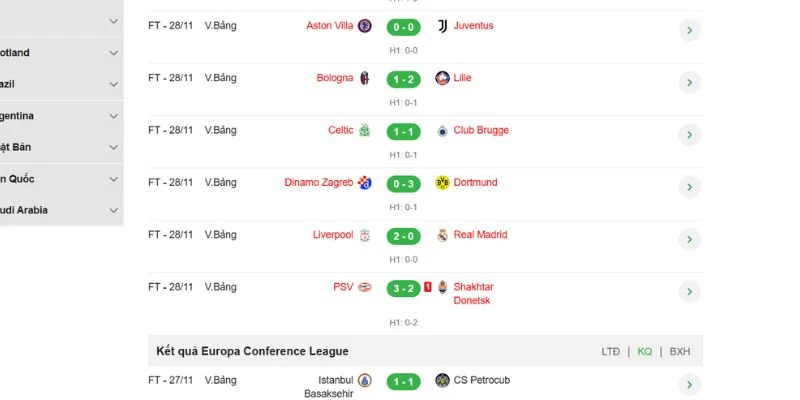
Task: Click the Aston Villa club crest
Action: point(365,26)
